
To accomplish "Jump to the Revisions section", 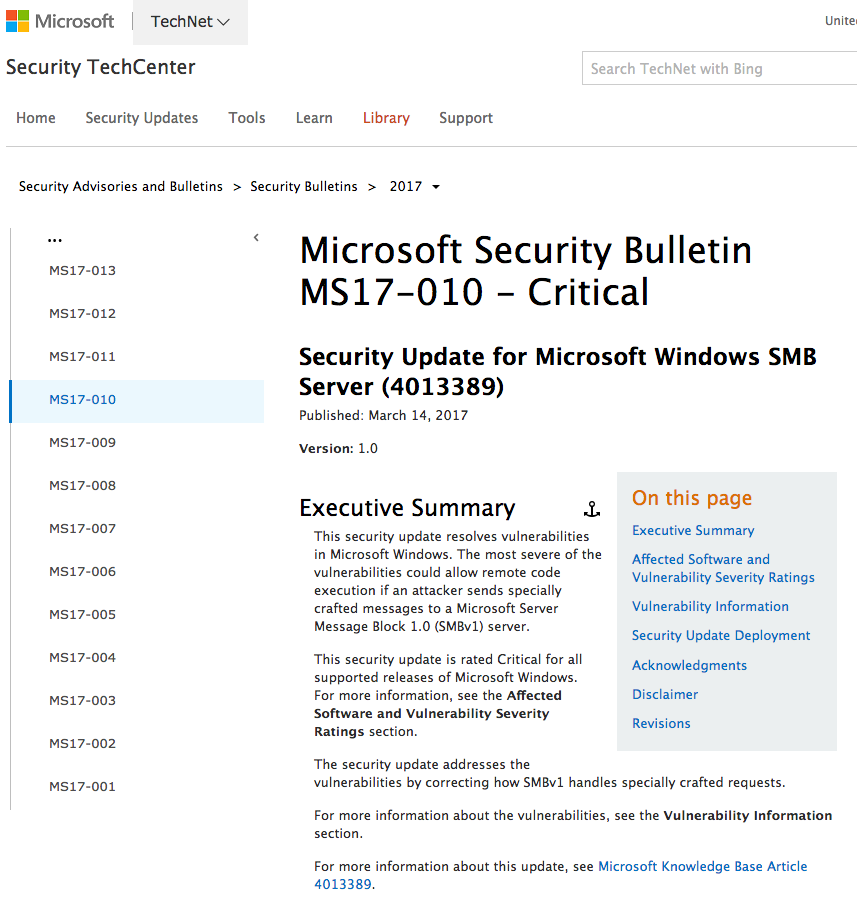I will tap(661, 723).
